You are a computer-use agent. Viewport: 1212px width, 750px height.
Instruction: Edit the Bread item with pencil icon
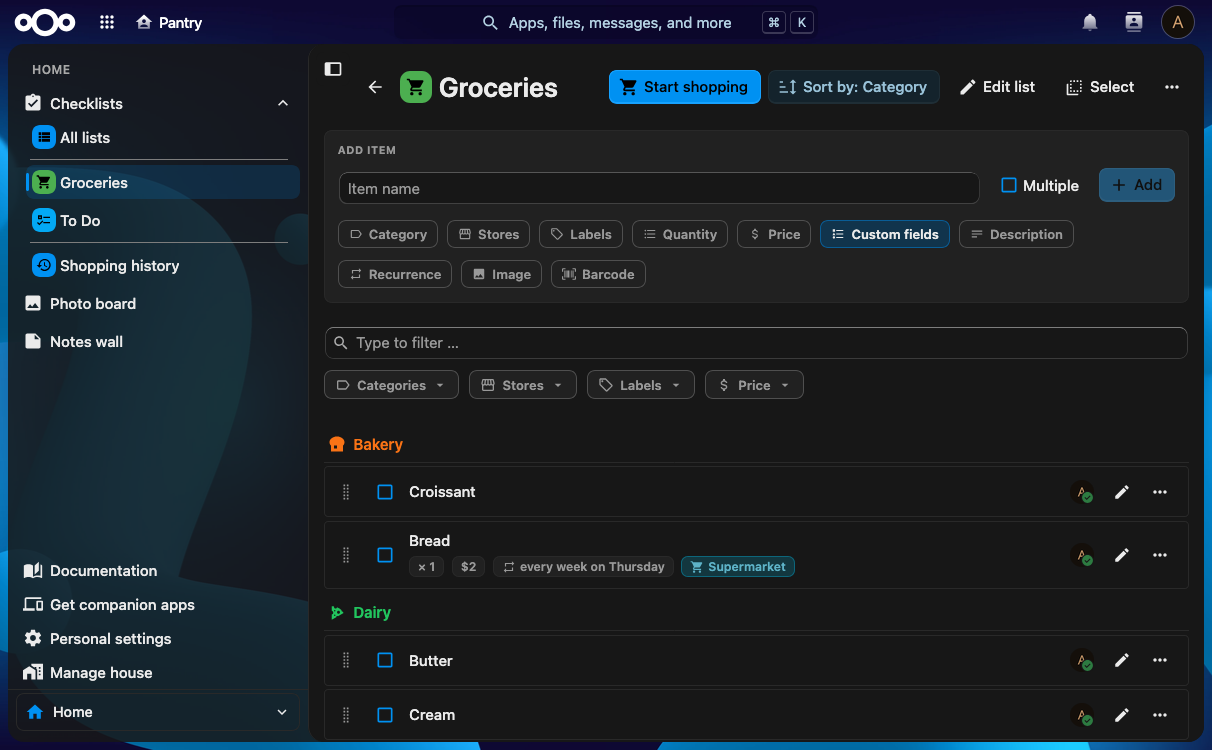point(1122,555)
